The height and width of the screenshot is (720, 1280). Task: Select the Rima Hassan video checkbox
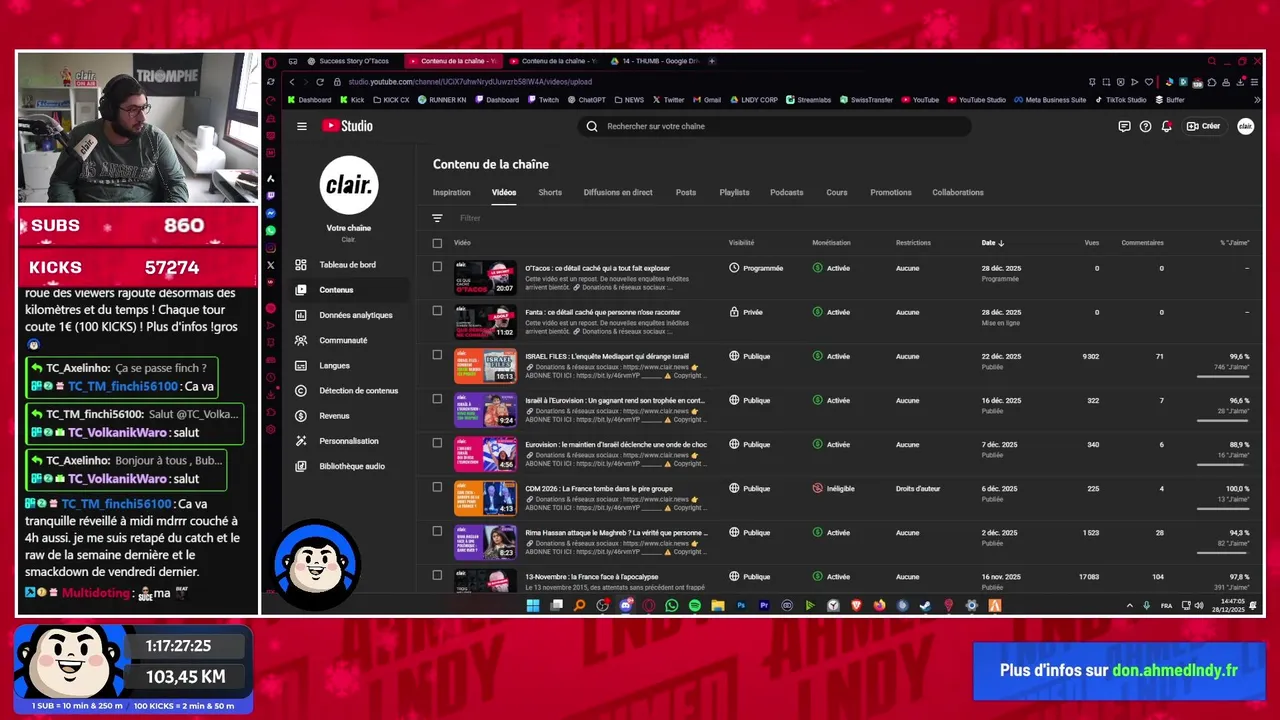pyautogui.click(x=437, y=531)
